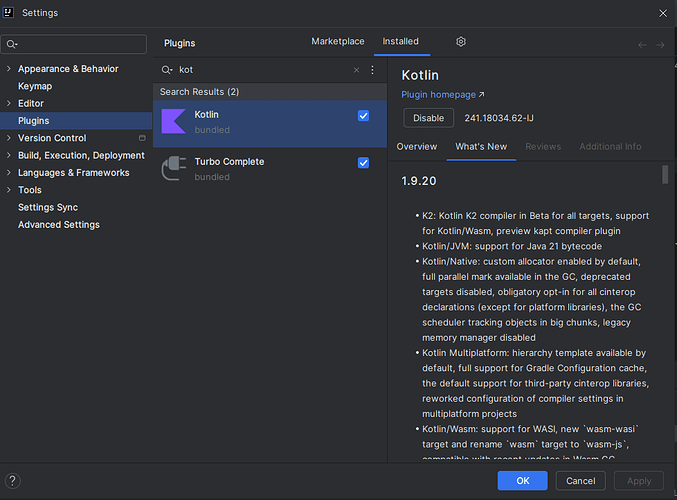Click the plugins settings gear icon
Screen dimensions: 677x500
pyautogui.click(x=461, y=42)
